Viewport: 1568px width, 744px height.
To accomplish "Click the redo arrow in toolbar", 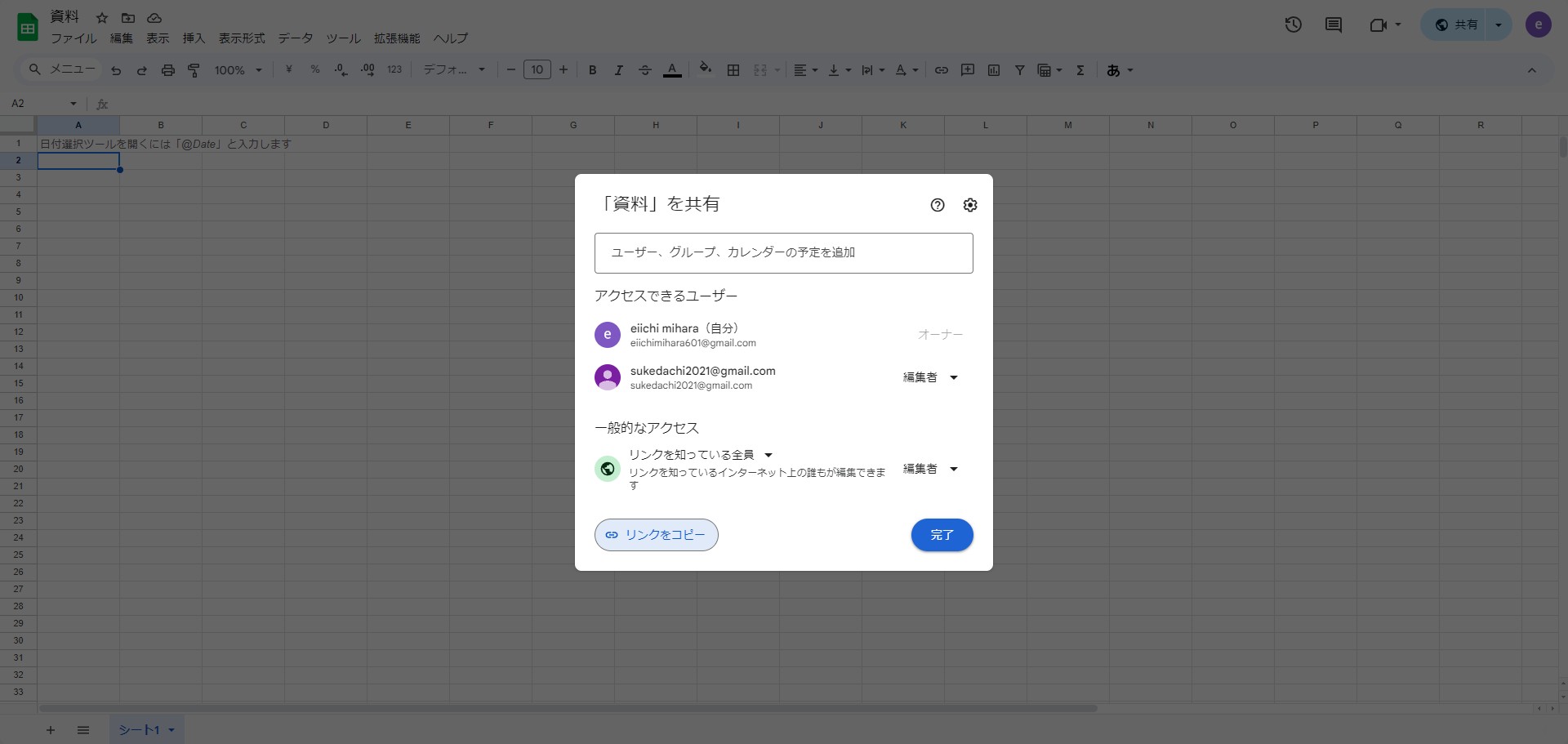I will coord(142,70).
